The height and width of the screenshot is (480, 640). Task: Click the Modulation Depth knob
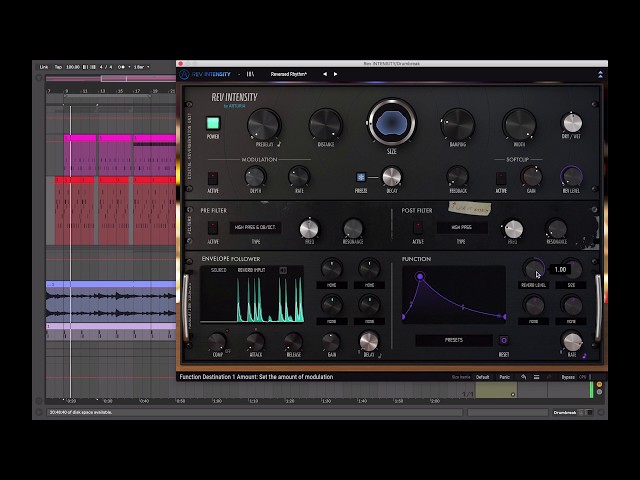(256, 177)
